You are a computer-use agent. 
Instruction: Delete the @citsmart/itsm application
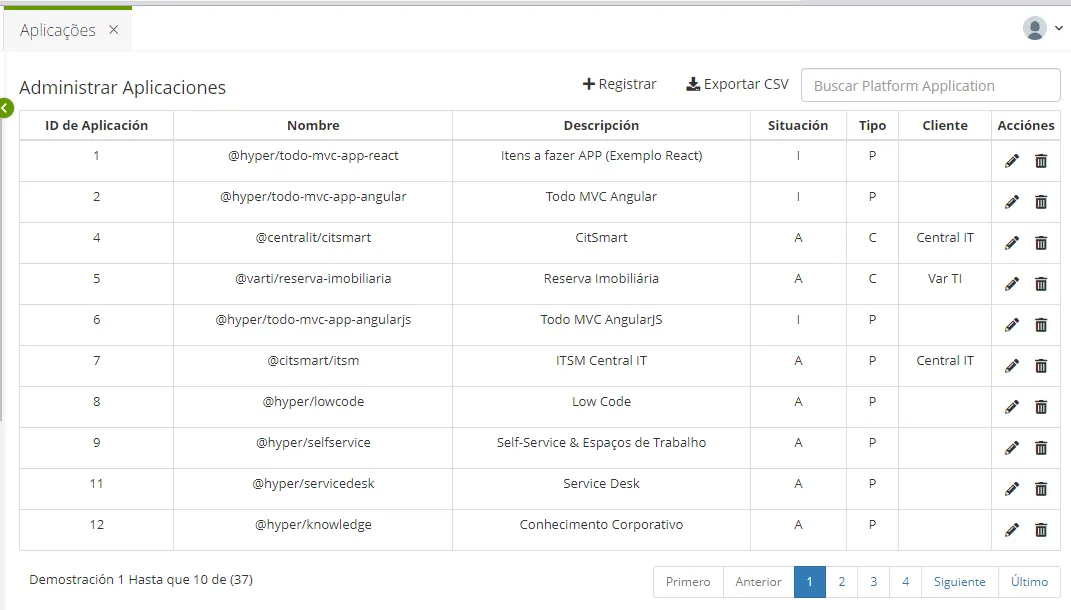[1041, 366]
